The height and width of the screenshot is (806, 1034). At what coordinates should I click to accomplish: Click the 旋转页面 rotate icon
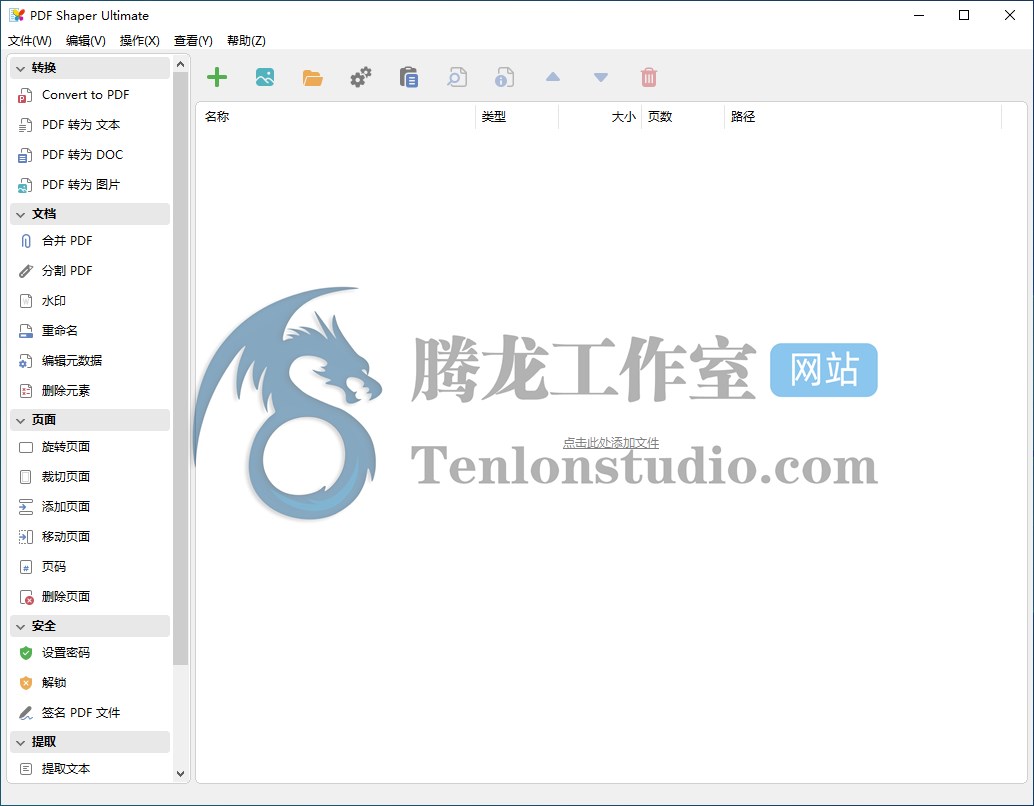pos(26,447)
